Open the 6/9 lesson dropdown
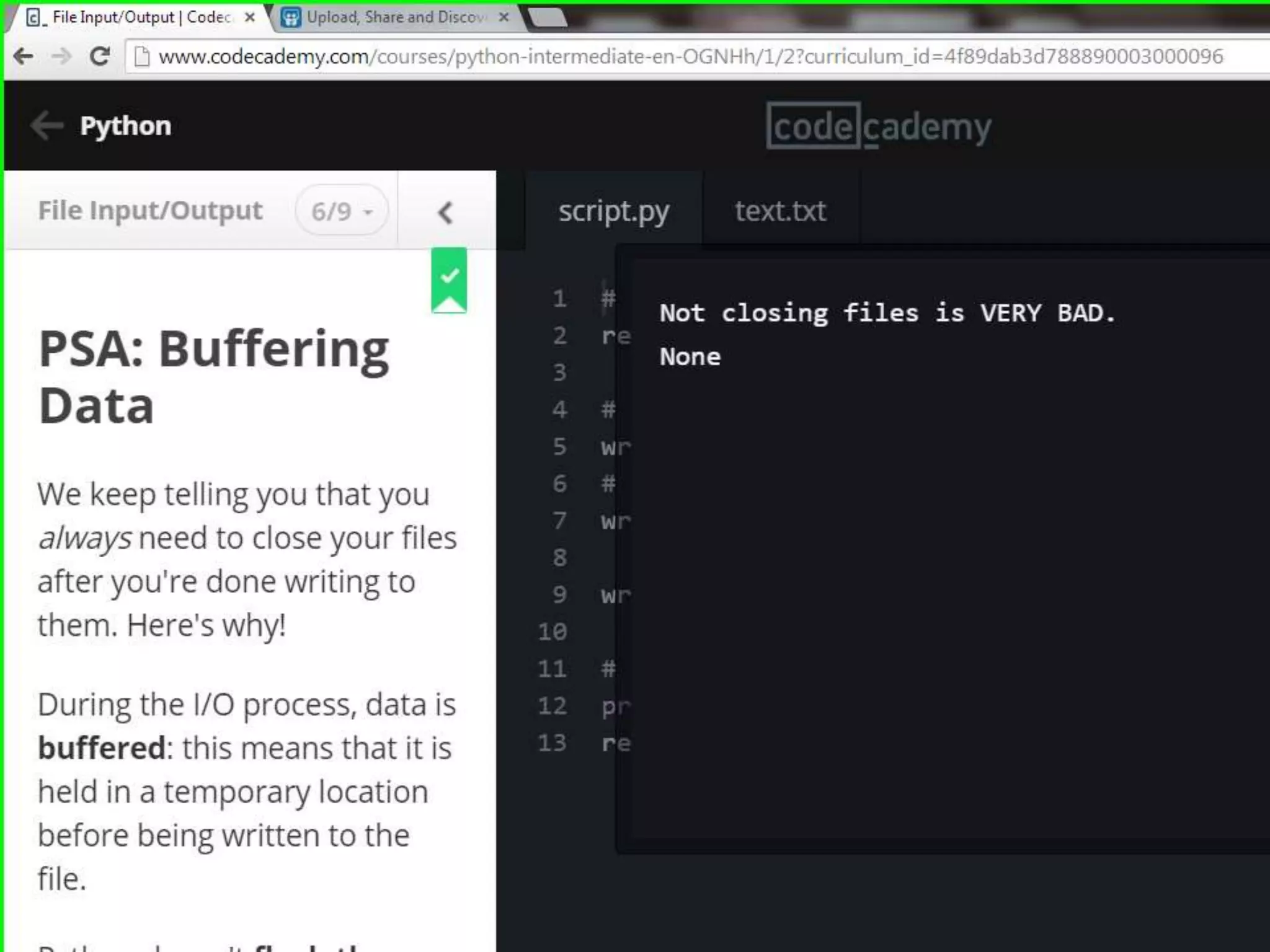The height and width of the screenshot is (952, 1270). tap(342, 211)
